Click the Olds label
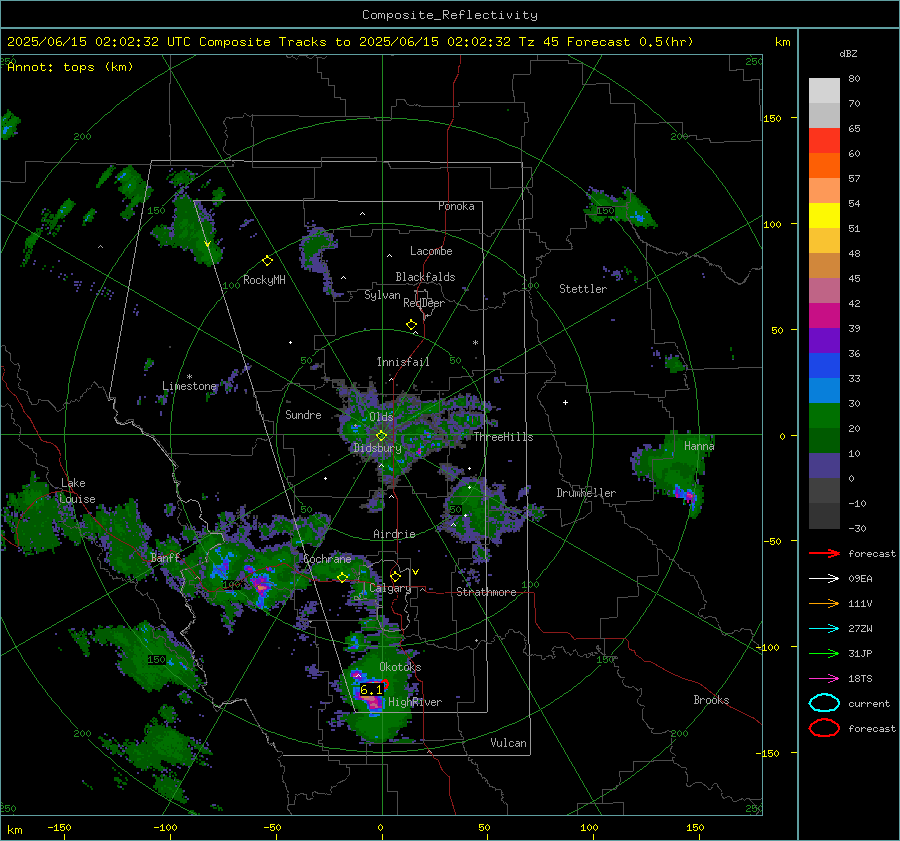The height and width of the screenshot is (841, 900). point(381,417)
